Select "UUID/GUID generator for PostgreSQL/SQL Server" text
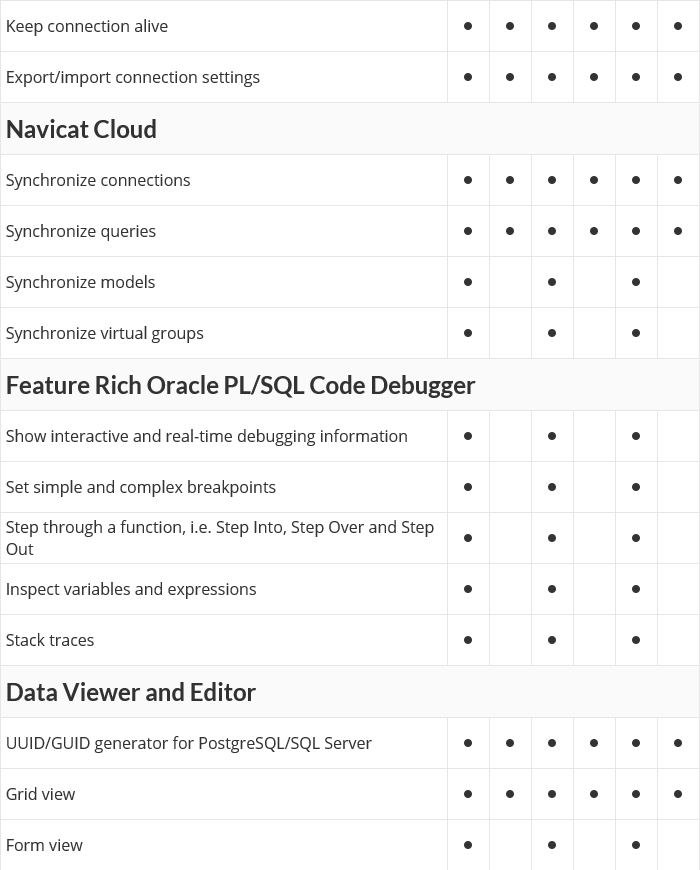The height and width of the screenshot is (870, 700). click(x=189, y=743)
